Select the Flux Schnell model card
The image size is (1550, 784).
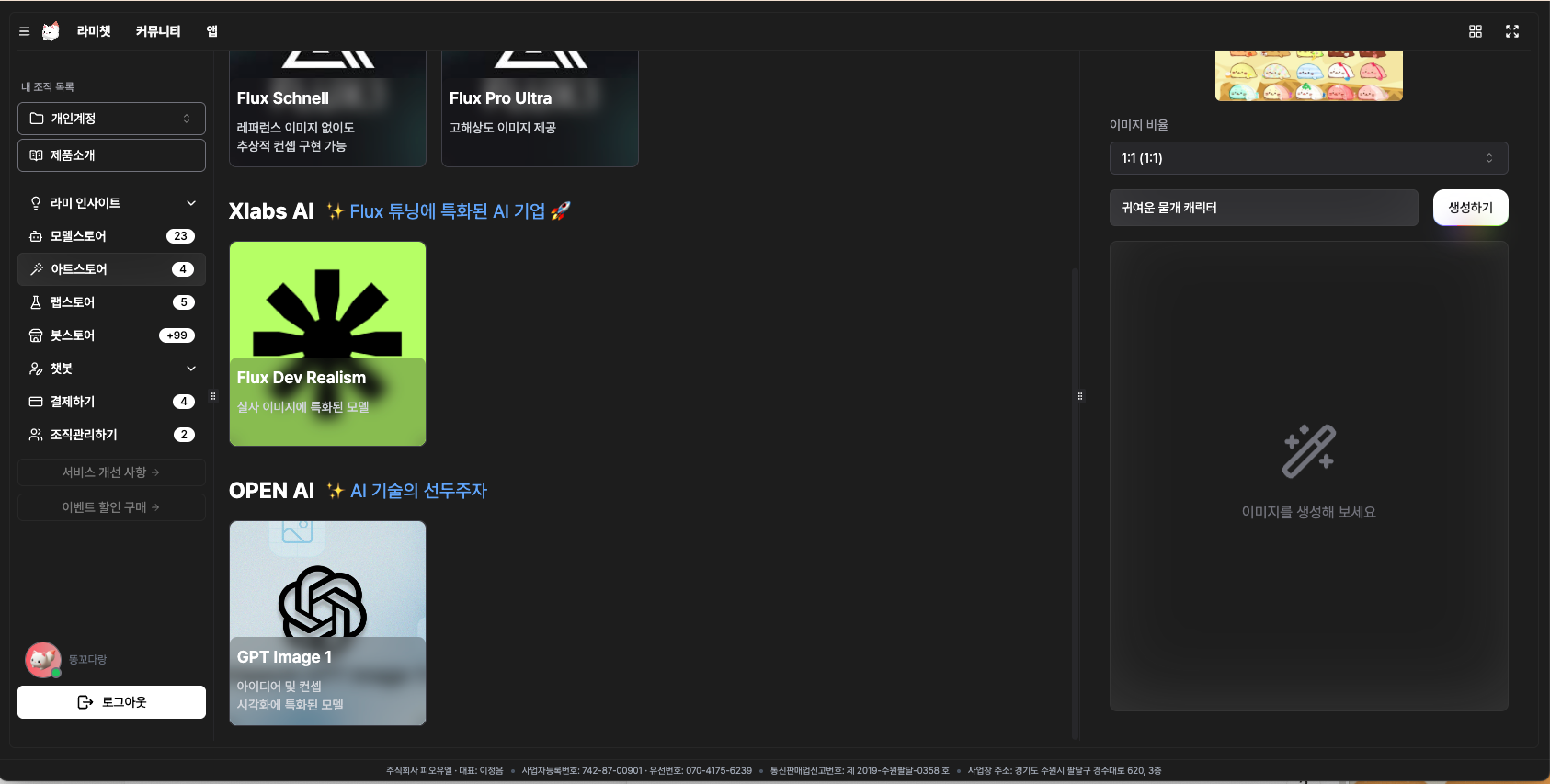coord(327,108)
